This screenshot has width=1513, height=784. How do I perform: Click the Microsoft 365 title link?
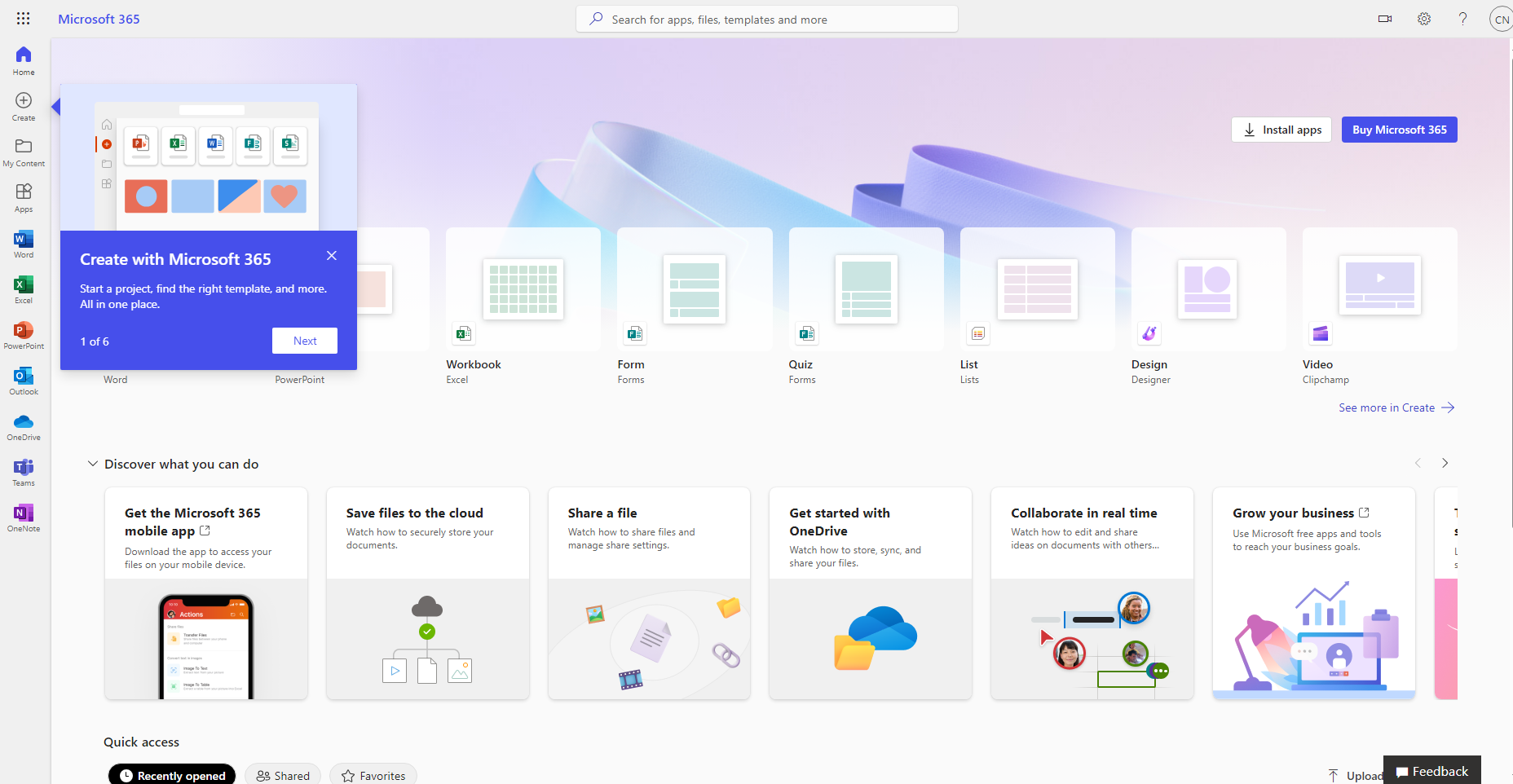pos(99,19)
